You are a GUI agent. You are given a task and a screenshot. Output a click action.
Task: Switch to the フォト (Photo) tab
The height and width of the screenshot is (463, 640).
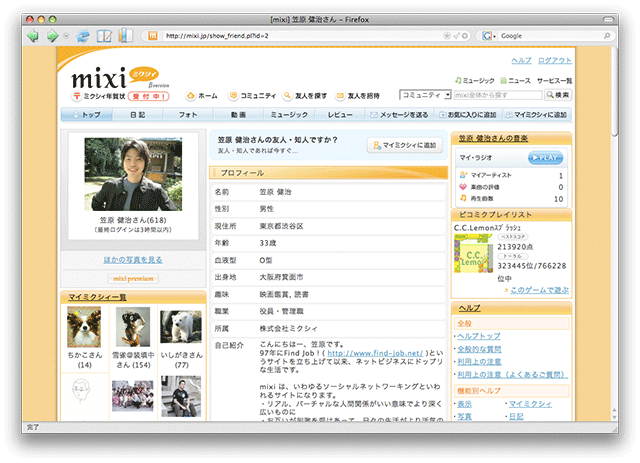188,116
